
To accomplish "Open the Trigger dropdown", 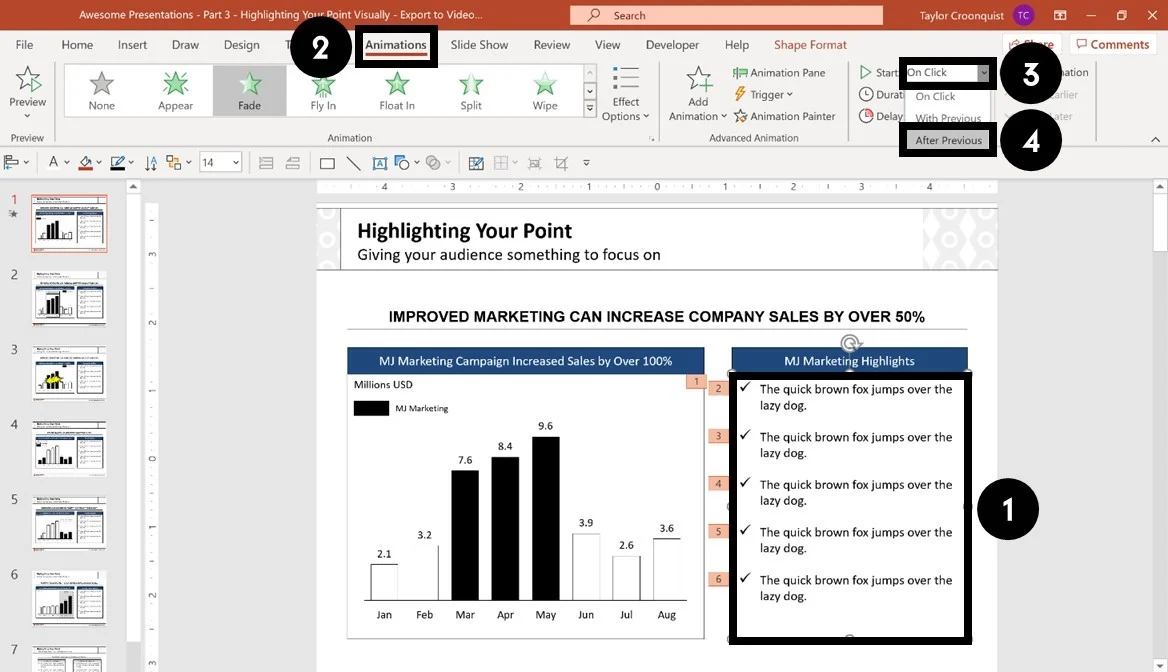I will [x=764, y=95].
